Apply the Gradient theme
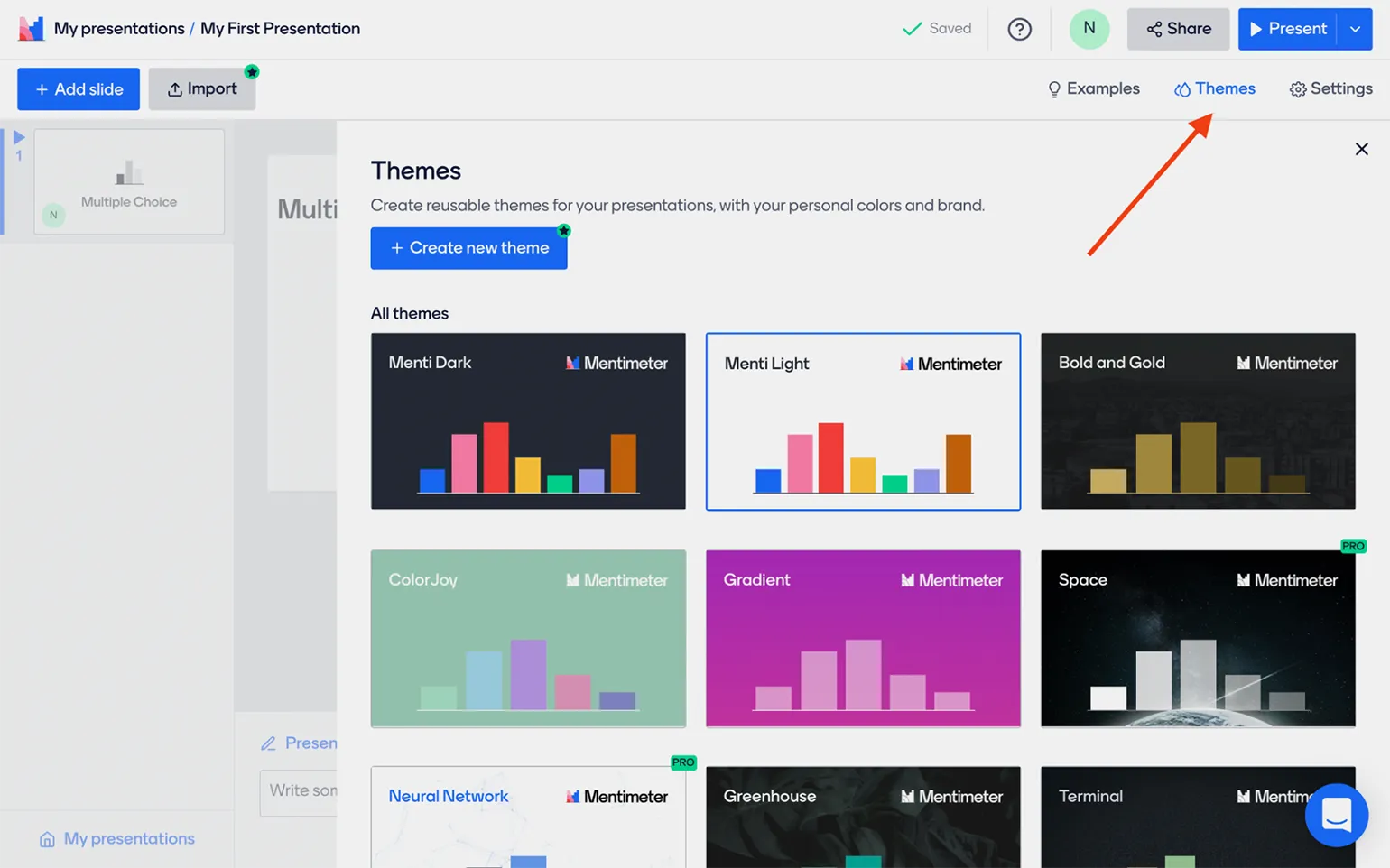This screenshot has height=868, width=1390. pos(863,638)
